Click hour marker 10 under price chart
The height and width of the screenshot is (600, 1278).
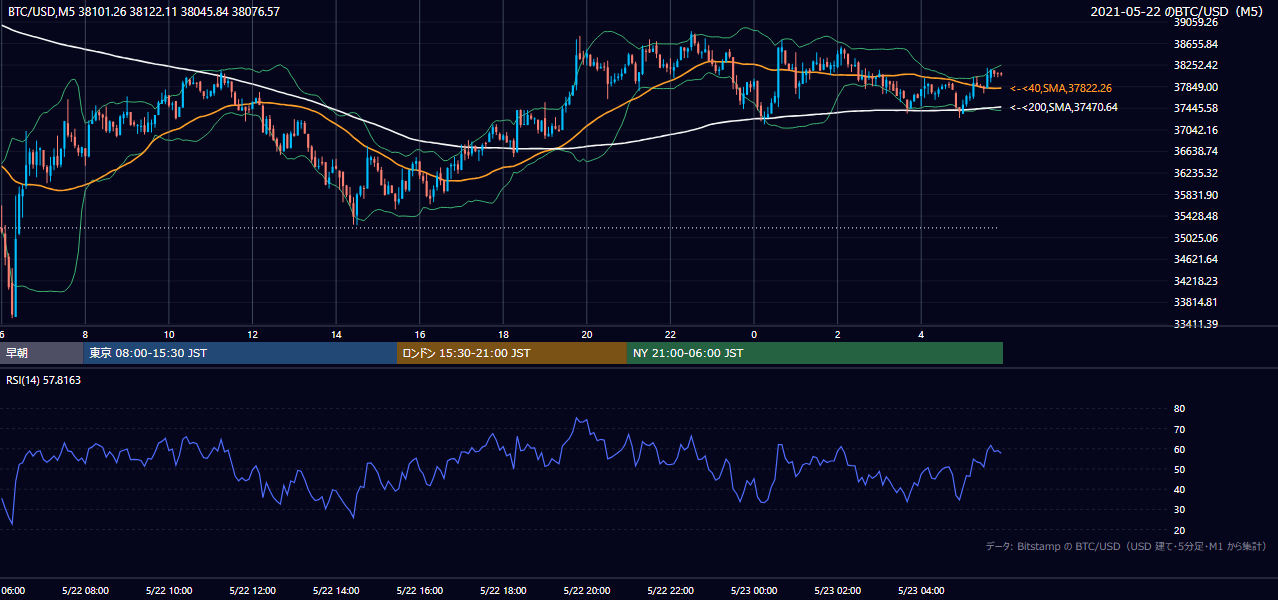tap(169, 335)
